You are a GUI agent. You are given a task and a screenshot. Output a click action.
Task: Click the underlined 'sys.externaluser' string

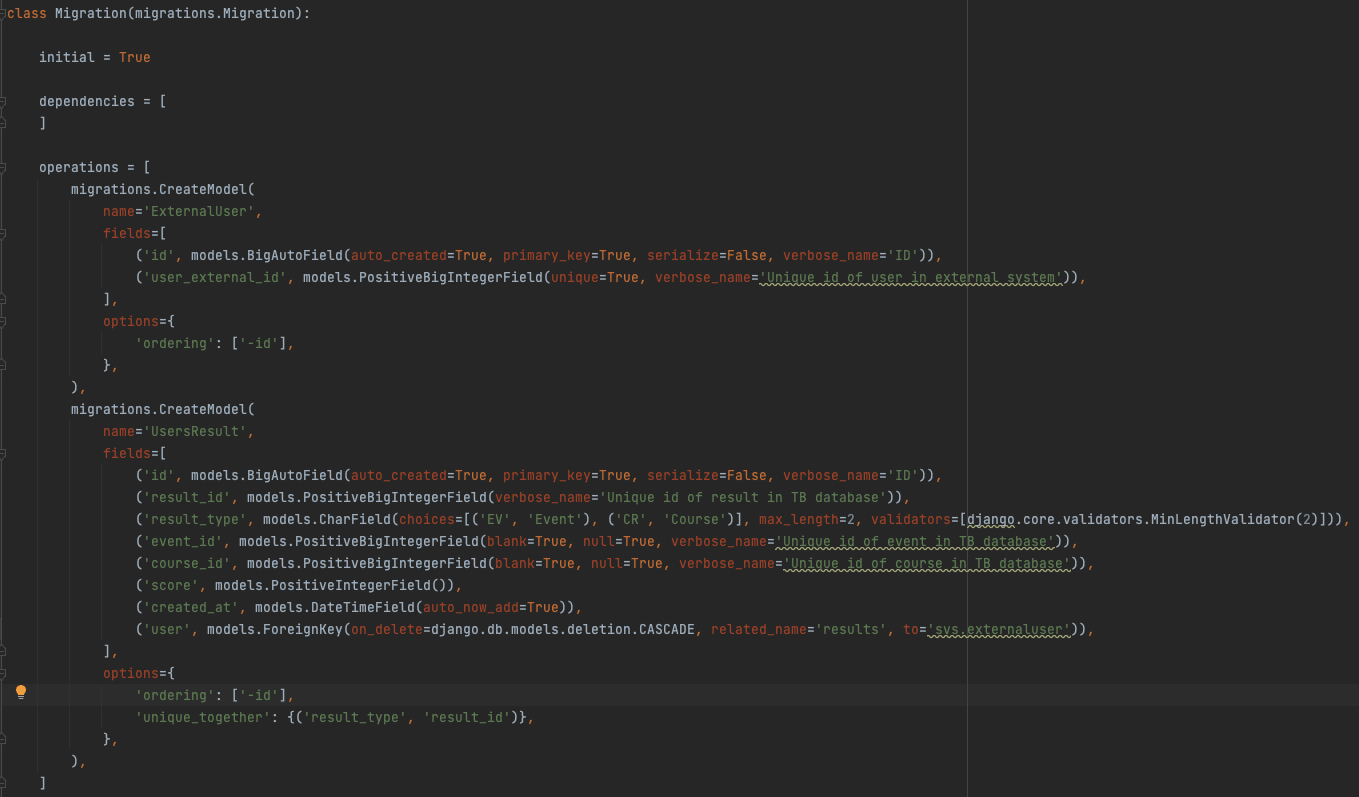coord(999,629)
